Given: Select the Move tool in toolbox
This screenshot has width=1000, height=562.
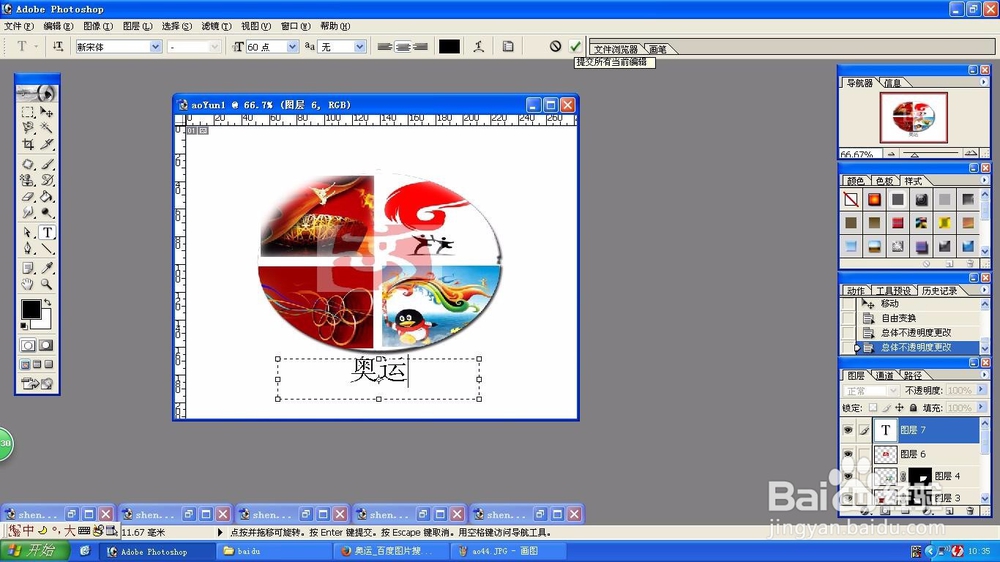Looking at the screenshot, I should (47, 112).
